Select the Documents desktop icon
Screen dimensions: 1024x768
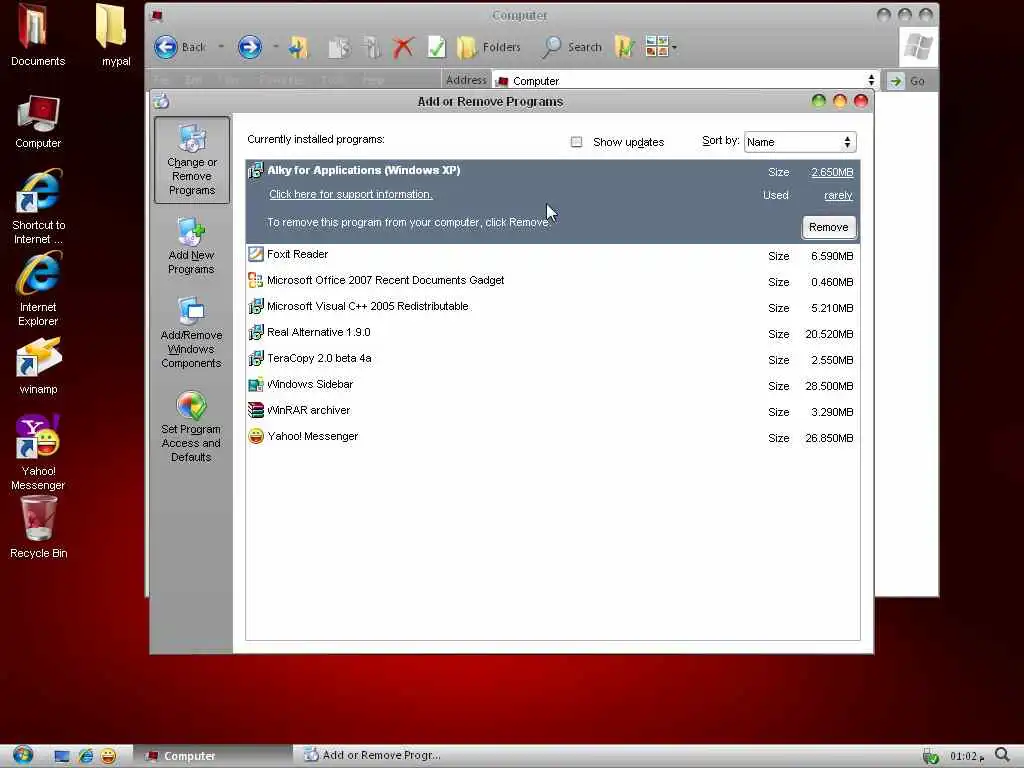38,36
